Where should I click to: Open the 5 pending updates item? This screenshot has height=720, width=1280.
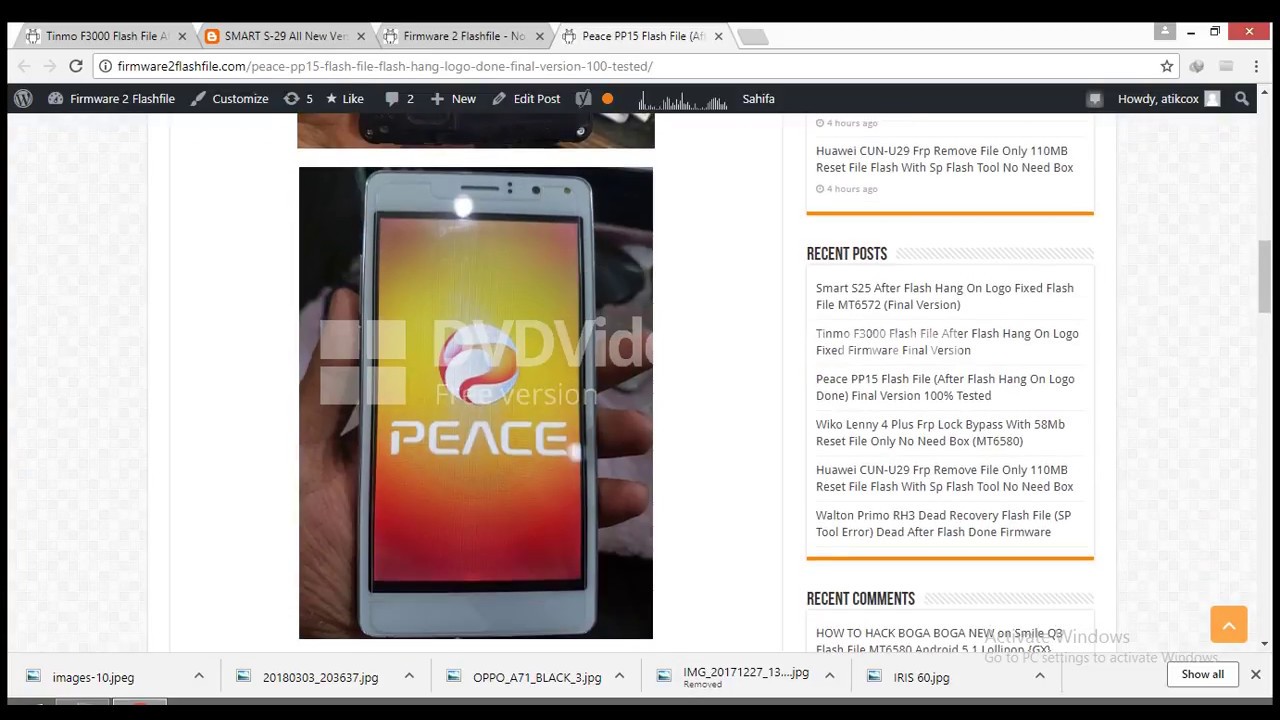(298, 99)
